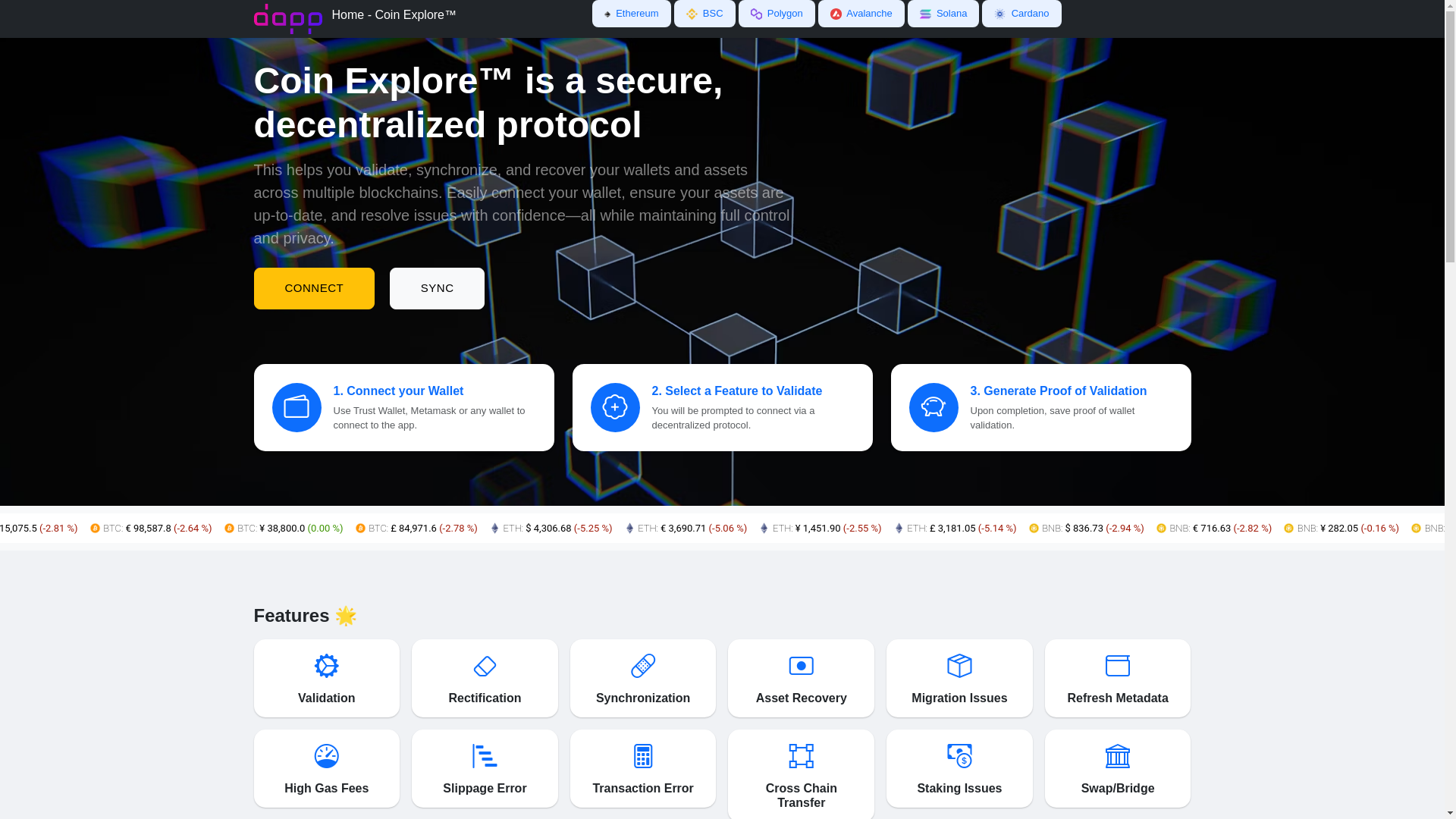Viewport: 1456px width, 819px height.
Task: Click the dapp logo in the header
Action: (287, 18)
